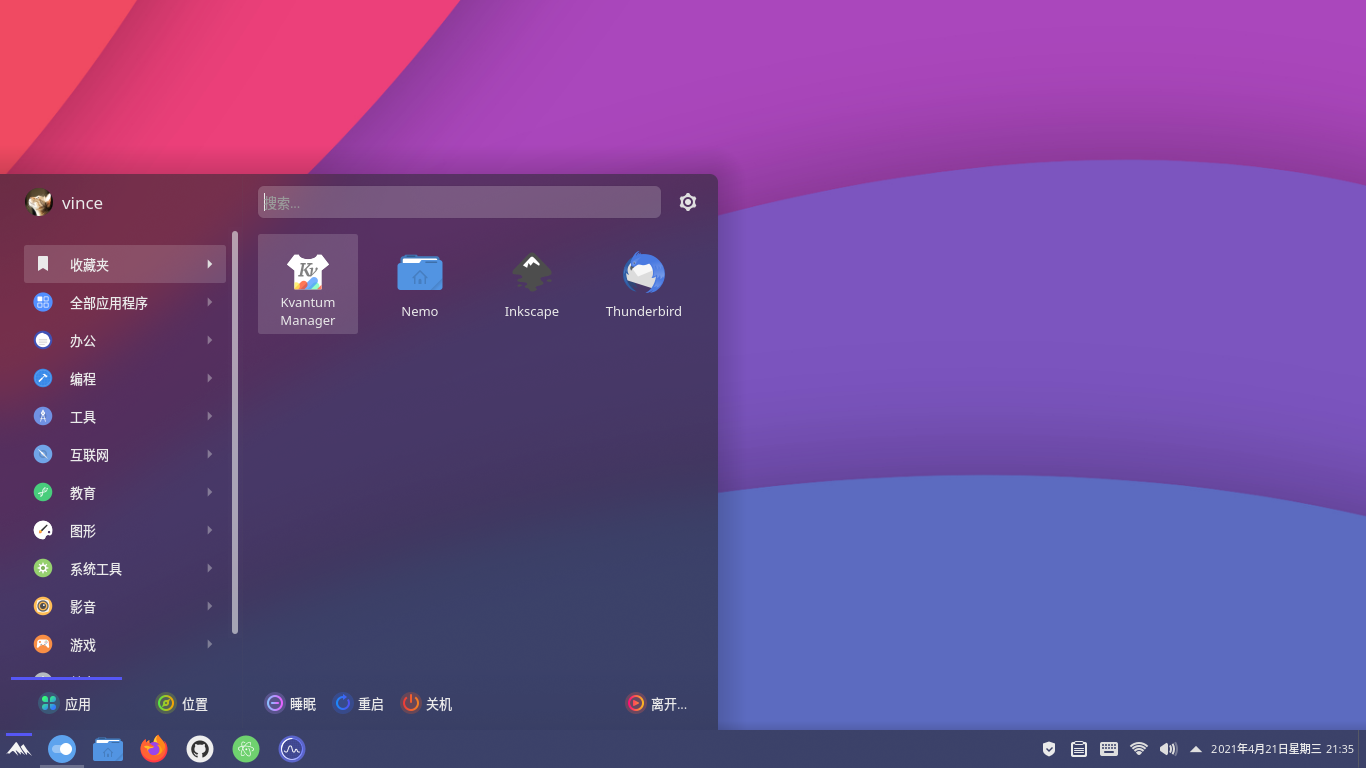Click category list vertical scrollbar
This screenshot has height=768, width=1366.
[235, 432]
